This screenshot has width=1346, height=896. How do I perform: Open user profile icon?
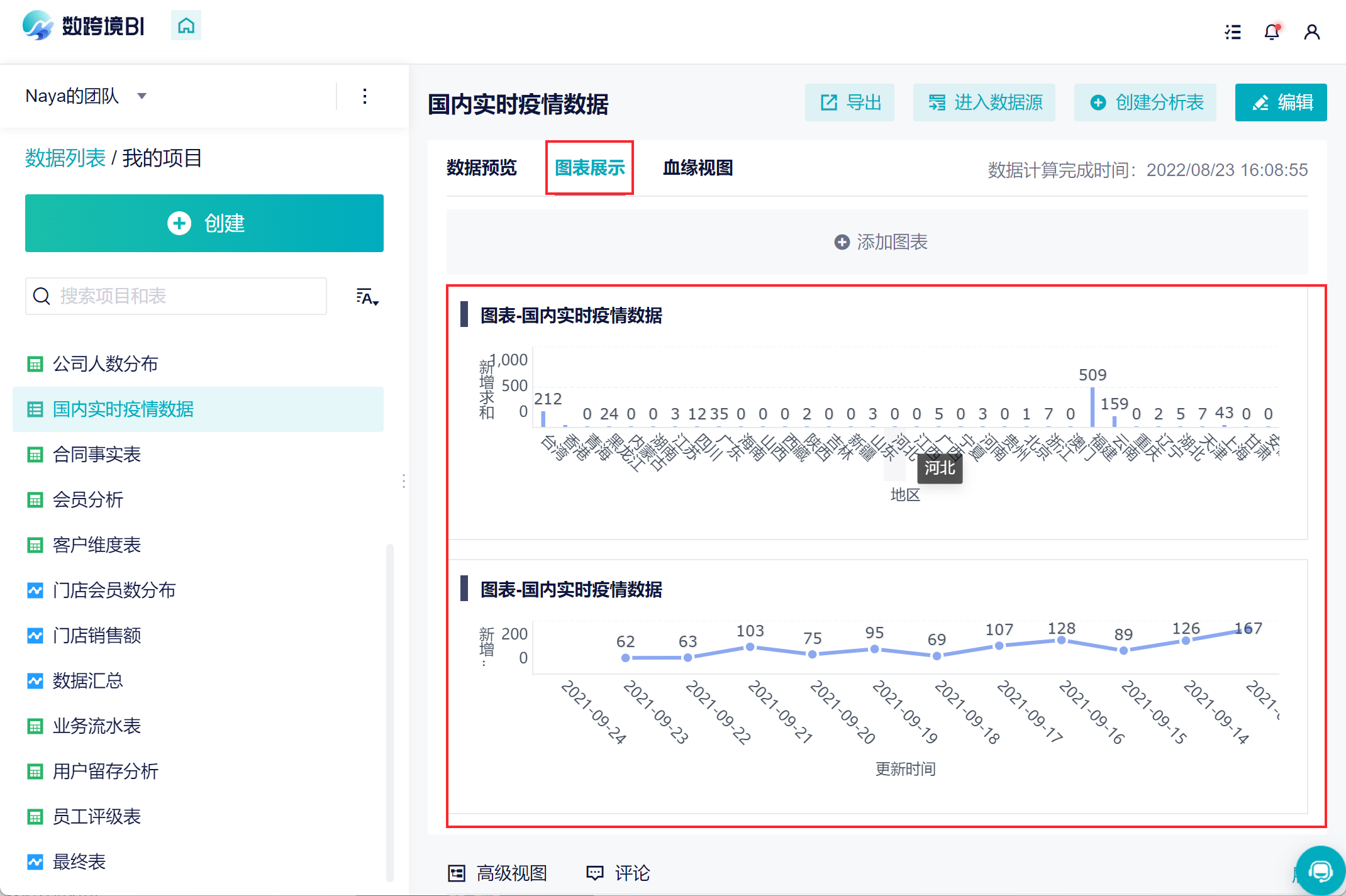click(x=1311, y=32)
